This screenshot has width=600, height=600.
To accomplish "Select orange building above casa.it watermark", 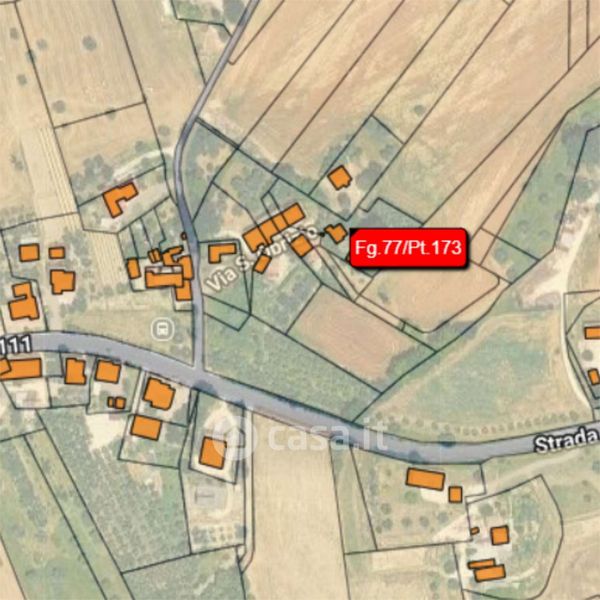I will coord(213,453).
